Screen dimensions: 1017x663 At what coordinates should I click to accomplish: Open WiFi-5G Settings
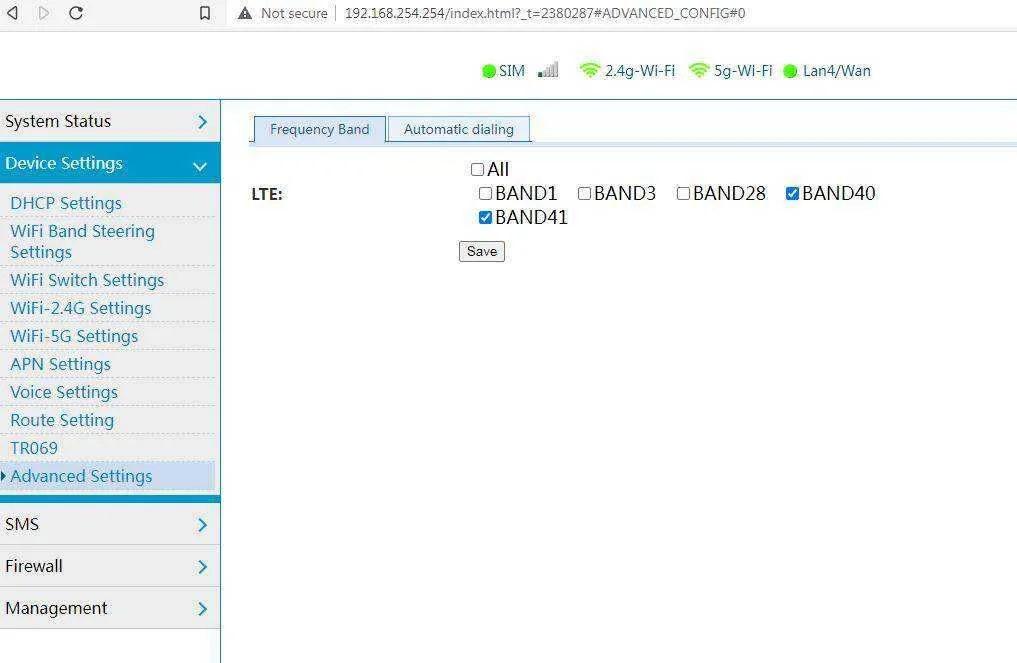pos(74,336)
